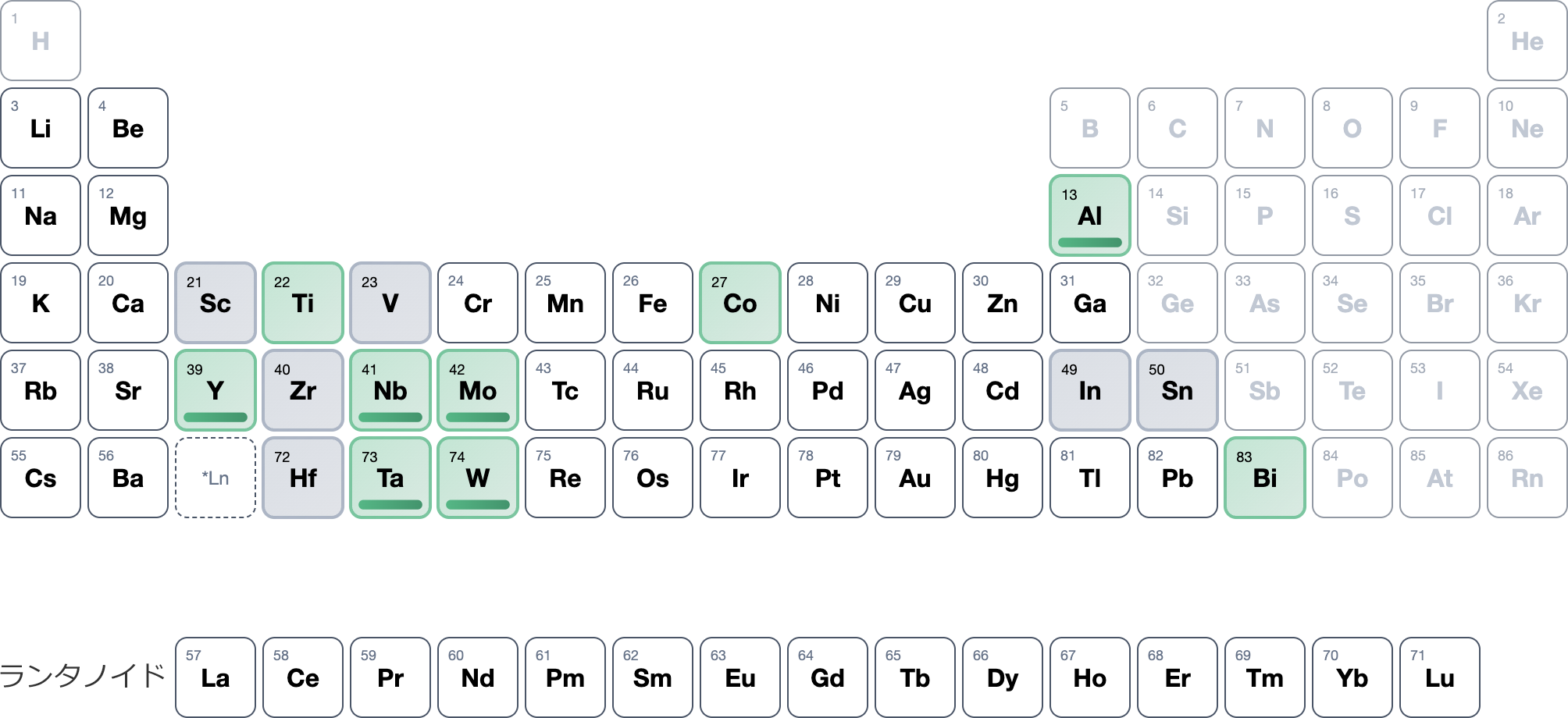Choose the Gold (Au) element tile

[x=914, y=478]
